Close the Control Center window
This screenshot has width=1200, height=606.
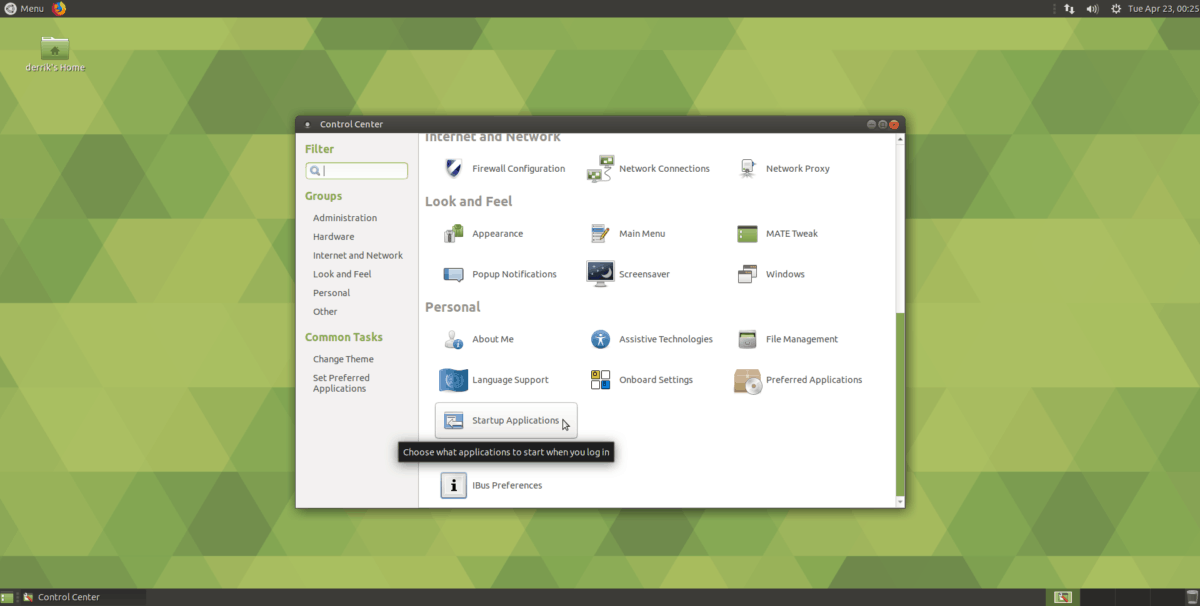pyautogui.click(x=894, y=124)
